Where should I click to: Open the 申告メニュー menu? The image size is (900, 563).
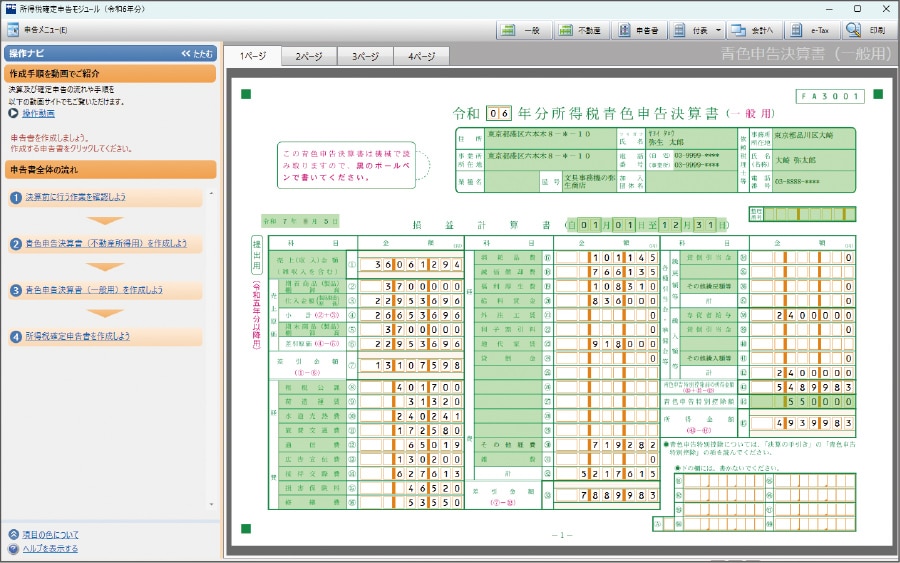(x=38, y=30)
